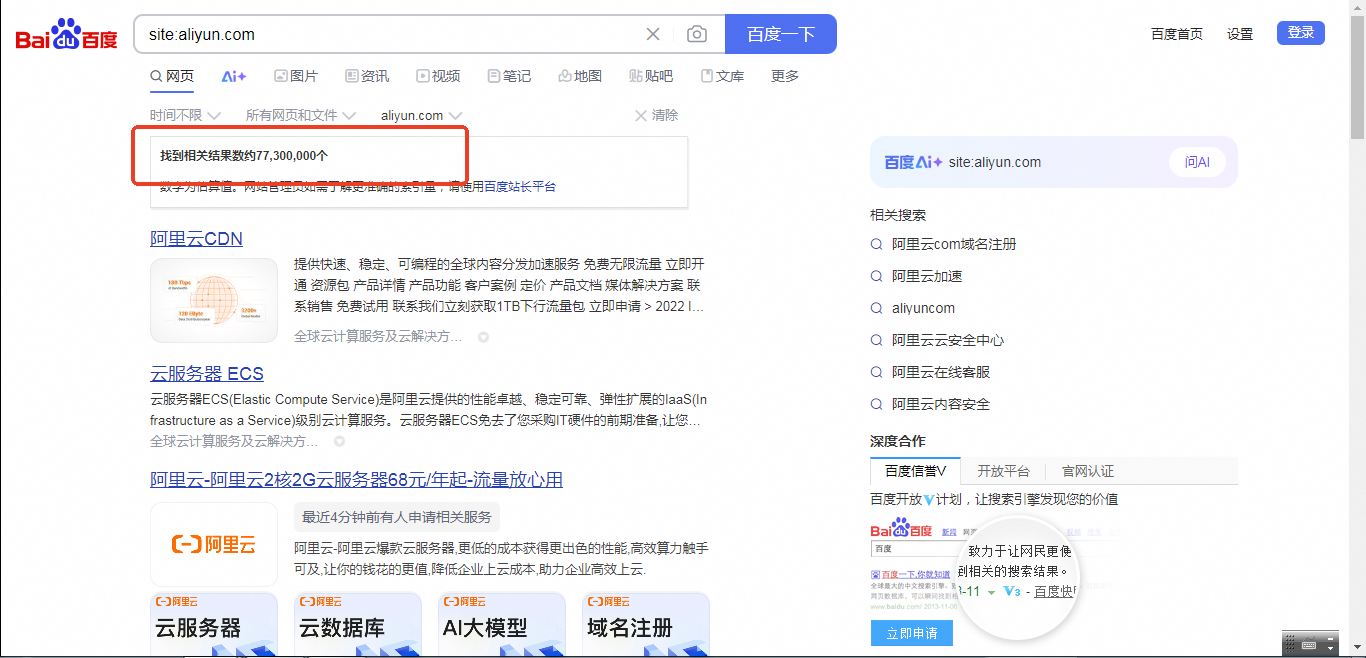This screenshot has height=658, width=1366.
Task: Click 清除 to clear filters
Action: pos(656,115)
